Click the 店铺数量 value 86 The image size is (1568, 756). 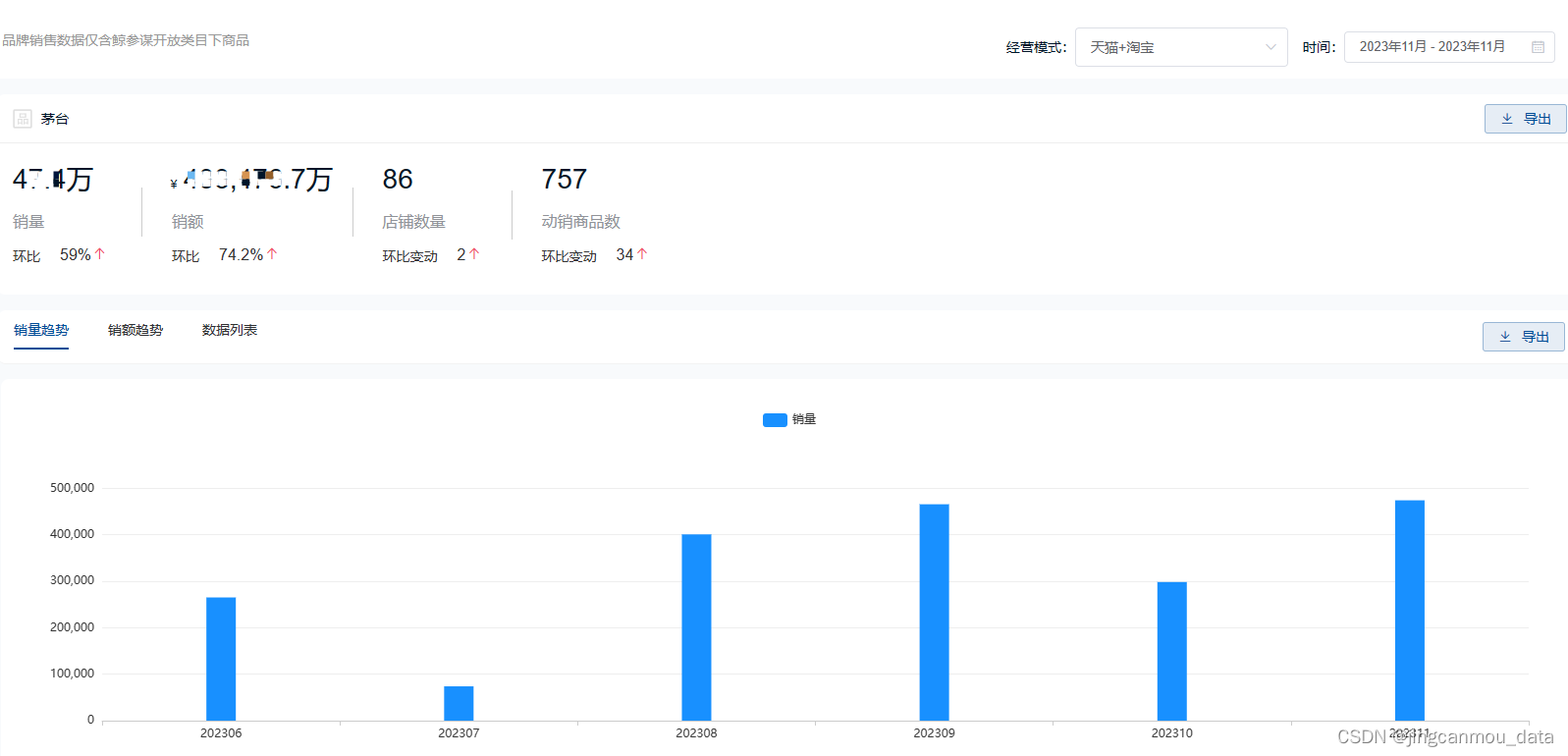pos(398,180)
